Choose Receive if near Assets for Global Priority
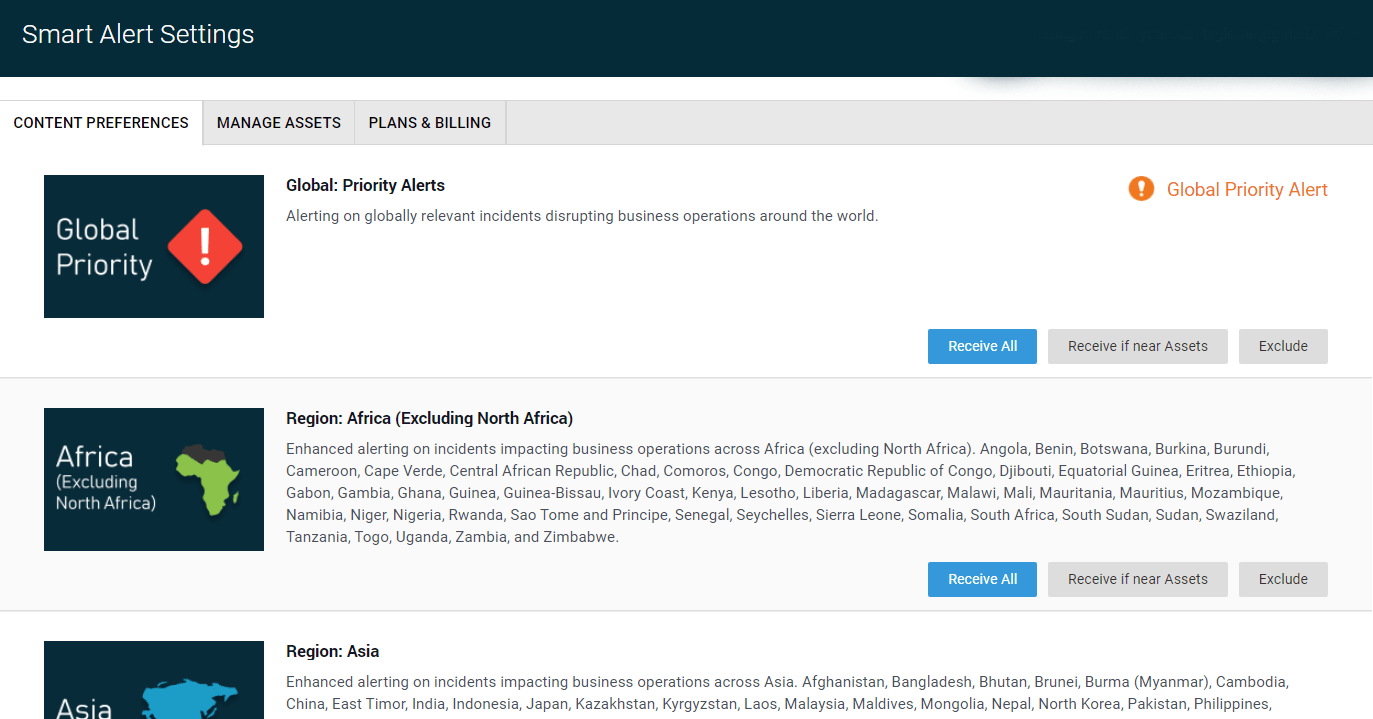Screen dimensions: 1373x719 coord(1137,346)
